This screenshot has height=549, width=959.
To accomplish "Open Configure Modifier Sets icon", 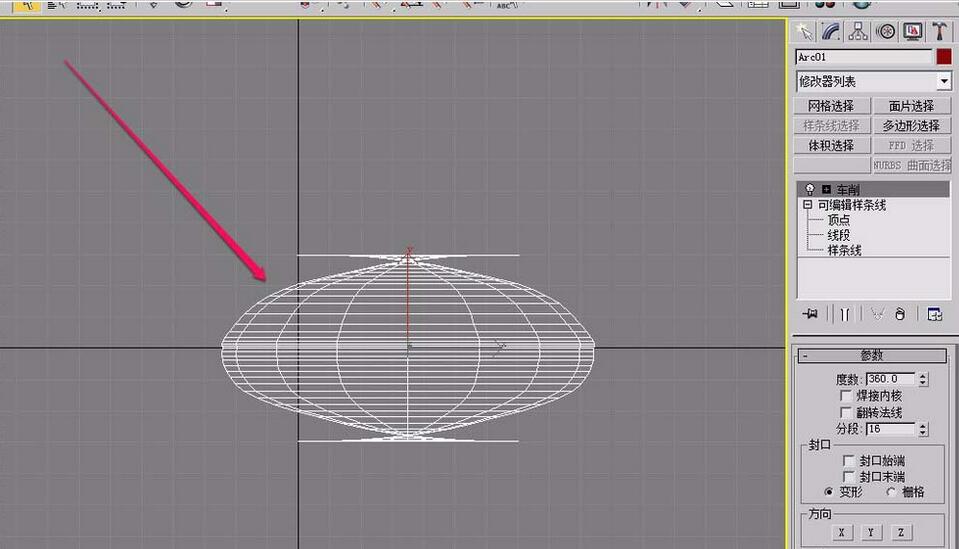I will tap(935, 314).
